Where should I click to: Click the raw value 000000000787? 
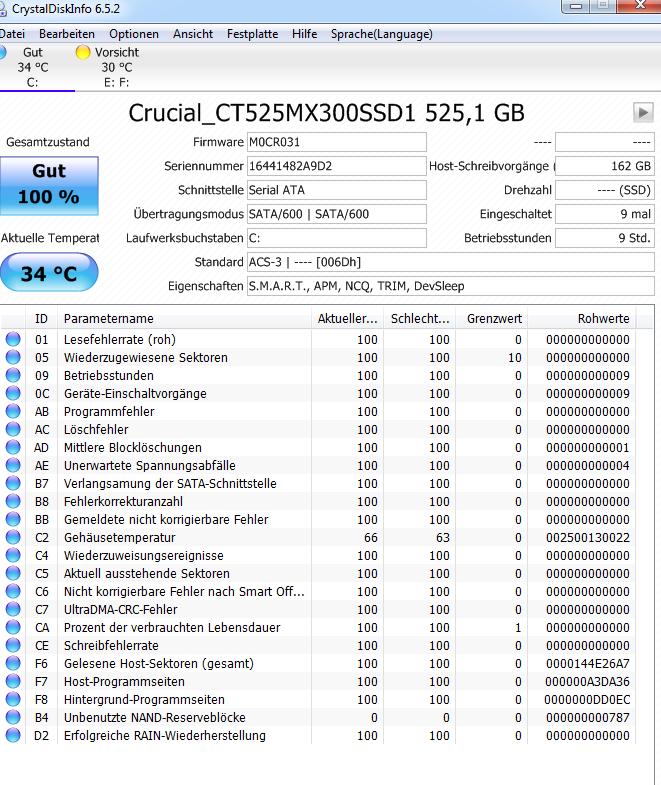click(587, 718)
